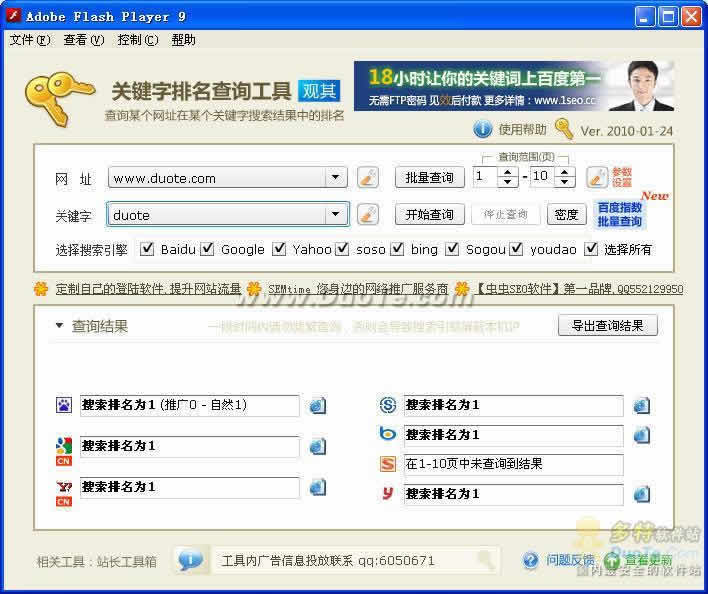This screenshot has width=708, height=594.
Task: Open the 定制自己的登陆软件 ad link
Action: point(148,288)
